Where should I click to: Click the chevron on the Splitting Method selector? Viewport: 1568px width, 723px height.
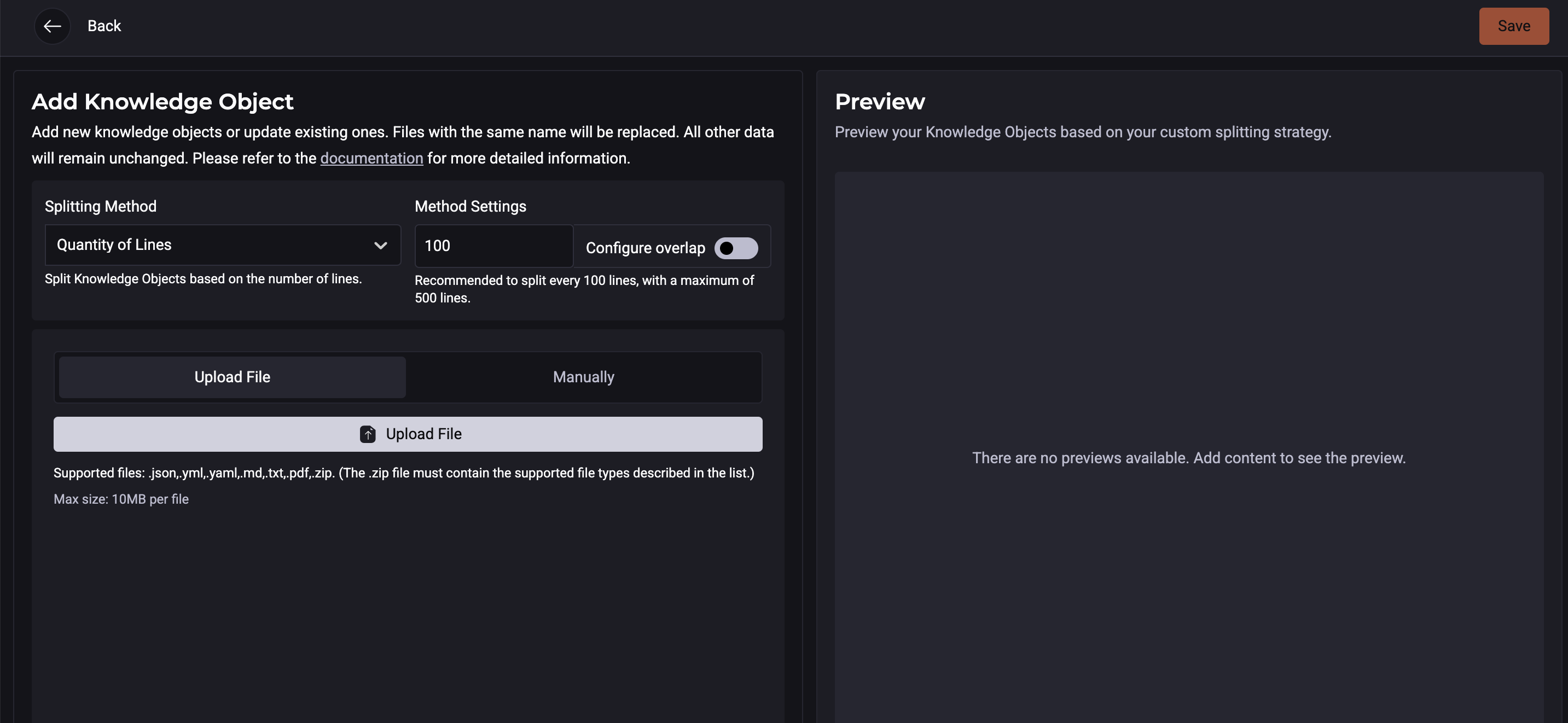tap(380, 245)
